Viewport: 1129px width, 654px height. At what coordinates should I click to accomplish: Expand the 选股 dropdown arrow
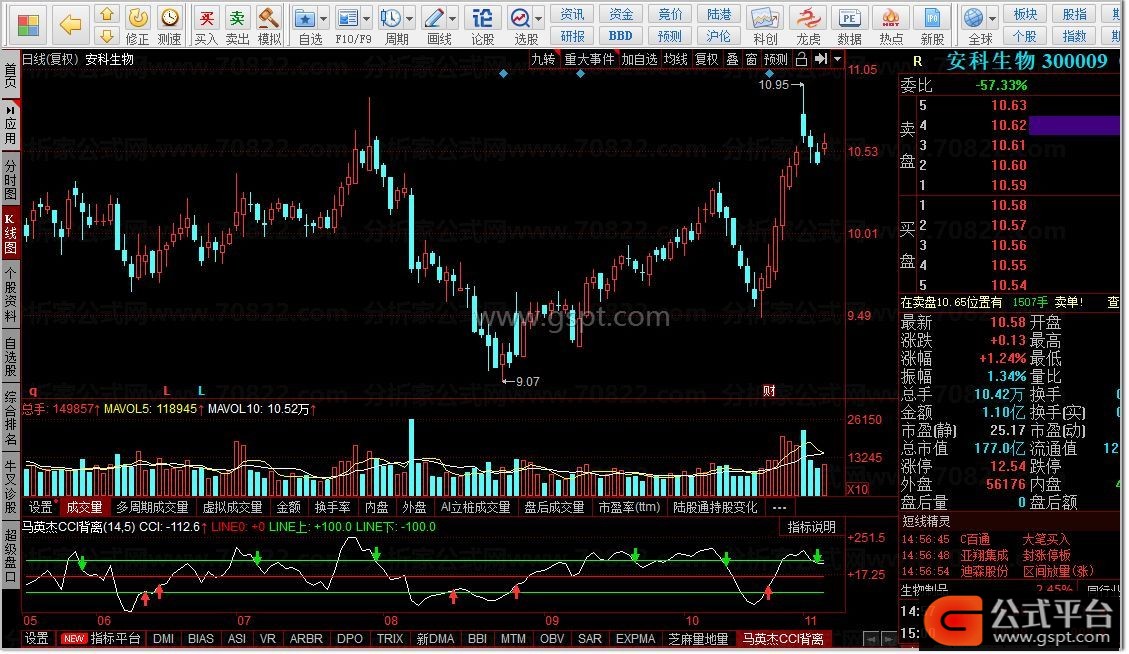click(x=538, y=19)
